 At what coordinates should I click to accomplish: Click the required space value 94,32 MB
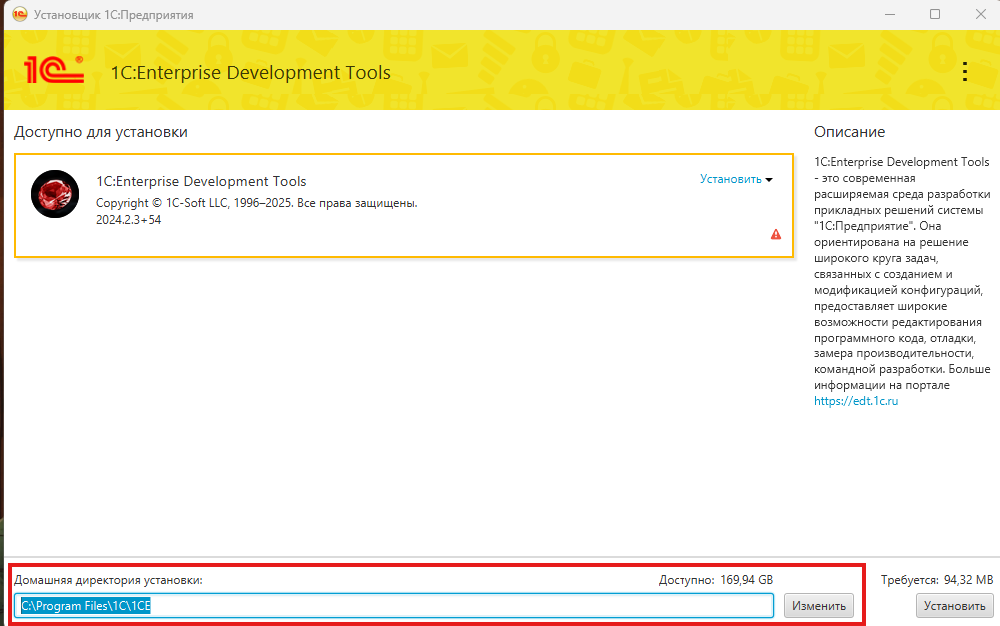(x=968, y=580)
